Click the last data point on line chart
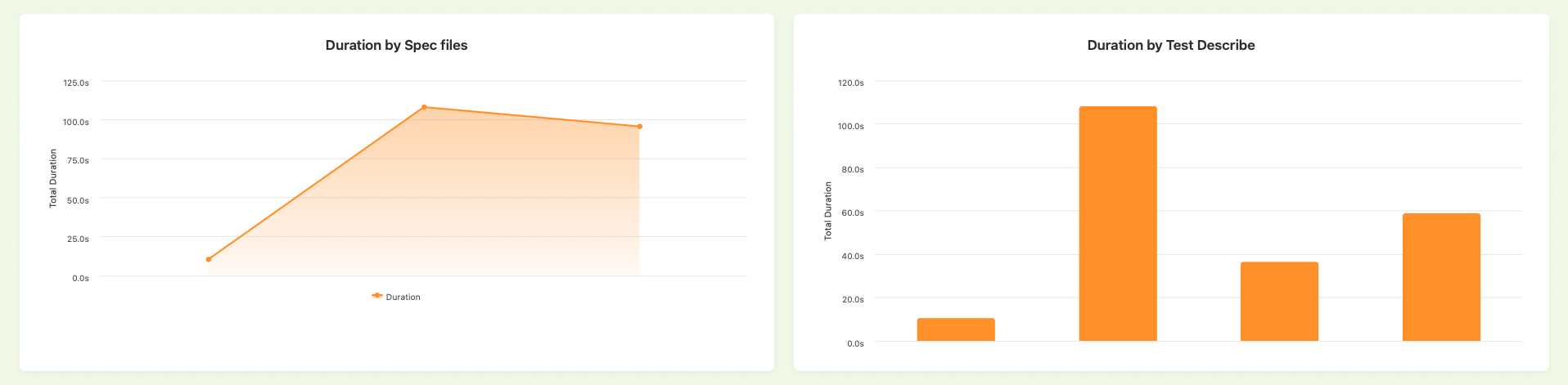 pyautogui.click(x=640, y=127)
